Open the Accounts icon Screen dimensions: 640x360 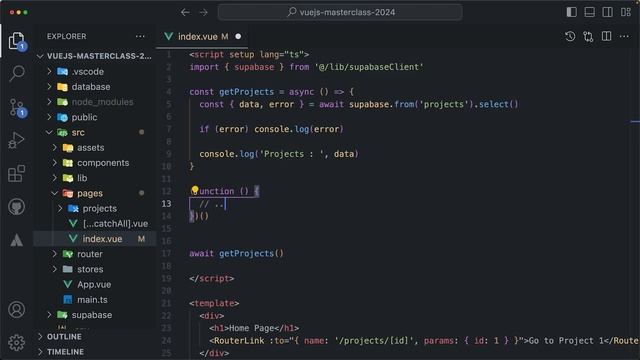pos(17,309)
